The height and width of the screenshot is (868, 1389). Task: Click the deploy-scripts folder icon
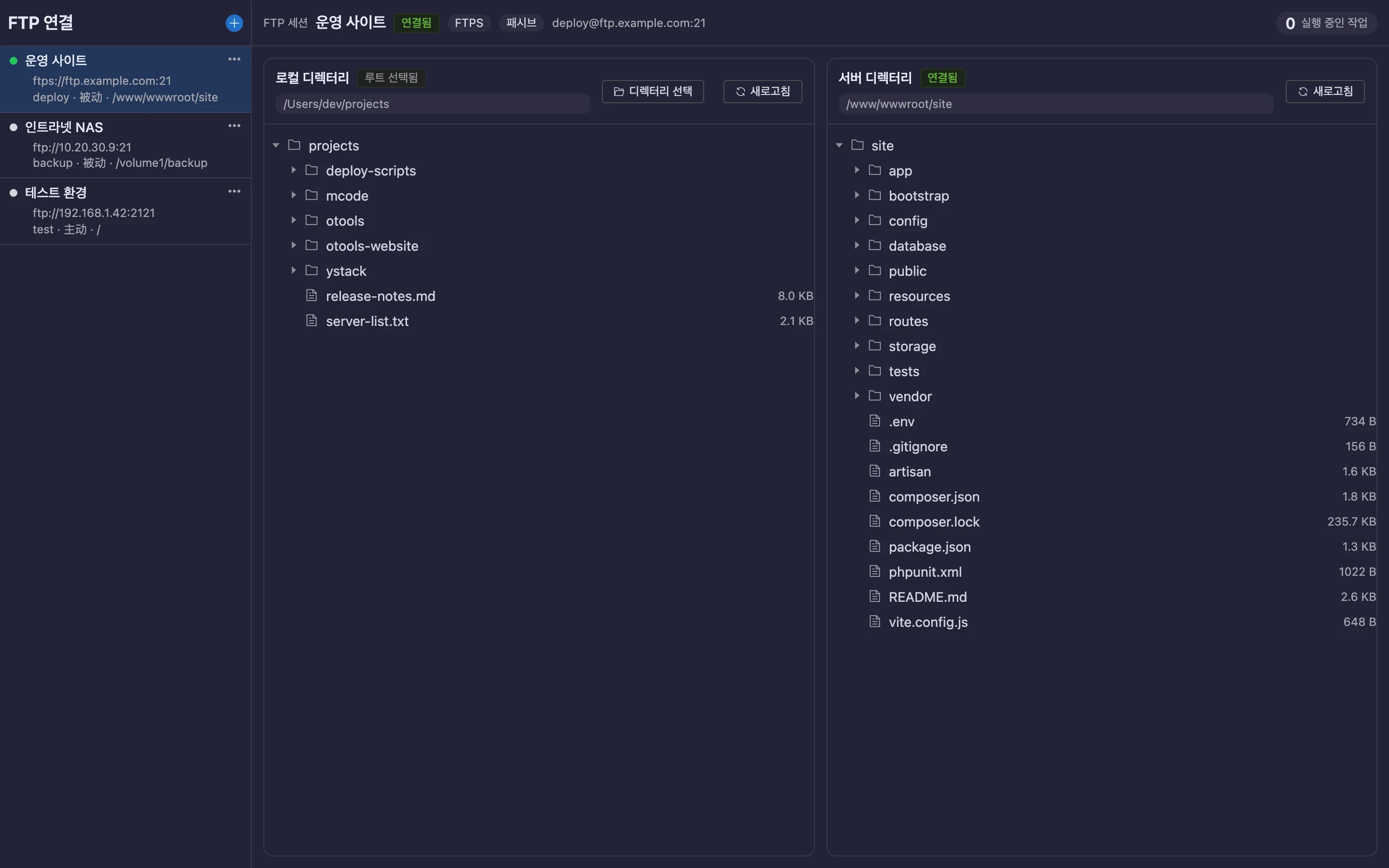click(312, 170)
